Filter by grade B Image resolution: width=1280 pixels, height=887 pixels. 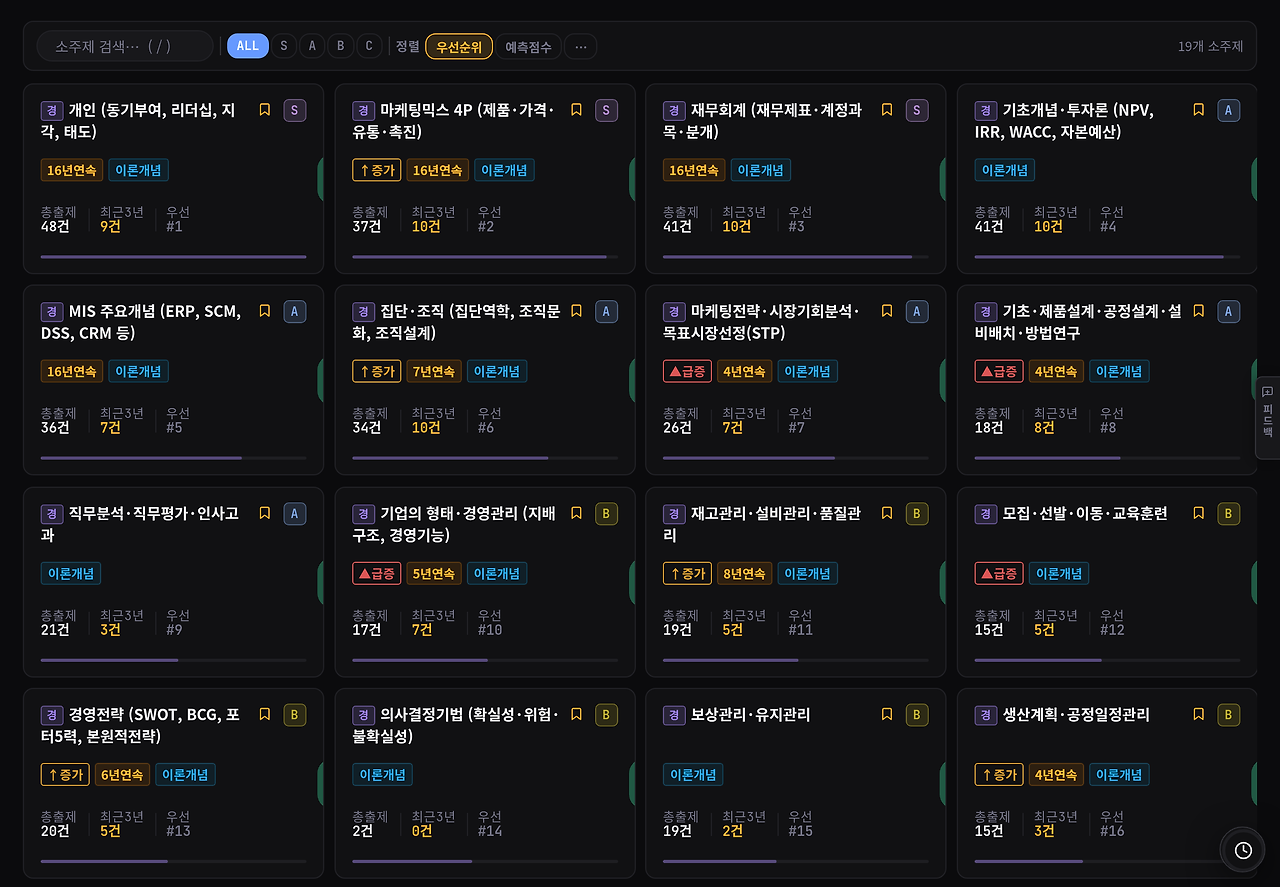coord(341,46)
